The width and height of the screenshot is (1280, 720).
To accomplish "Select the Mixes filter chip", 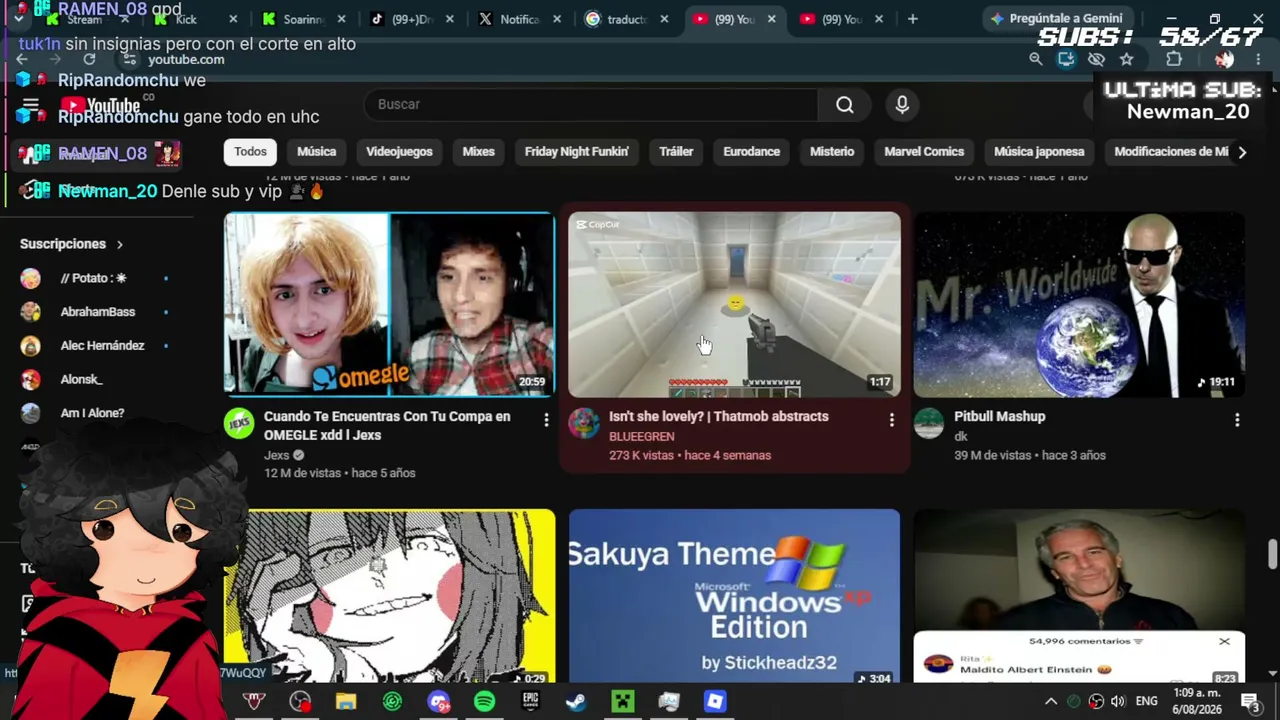I will (x=478, y=152).
